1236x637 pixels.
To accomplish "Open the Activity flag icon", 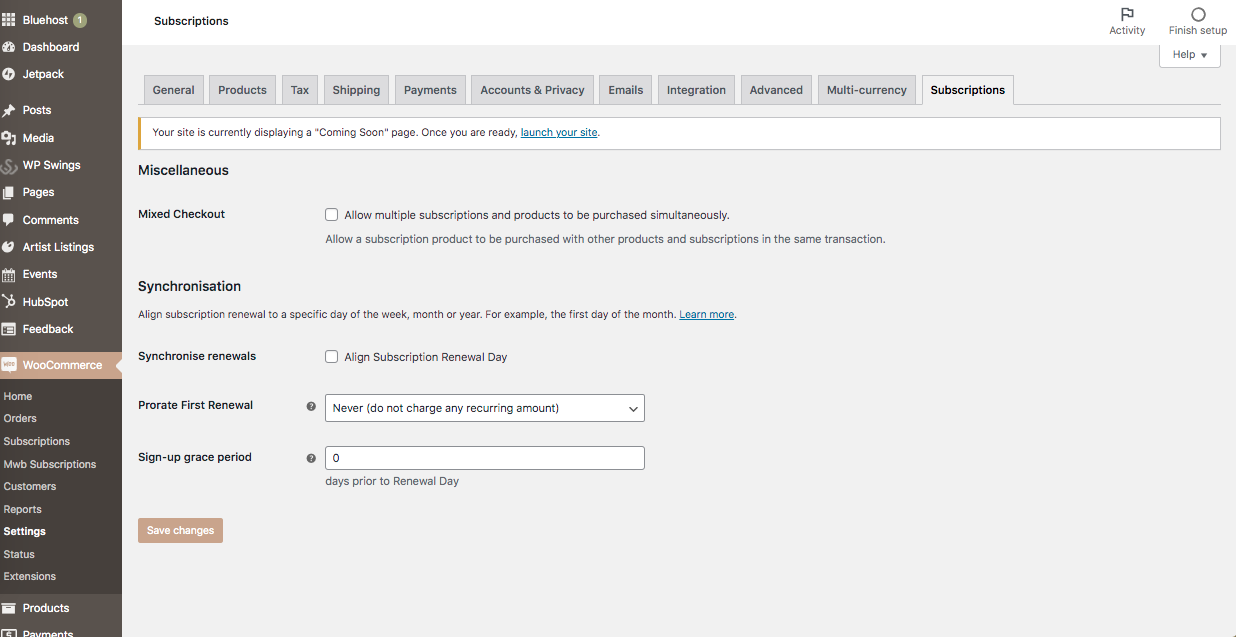I will pos(1127,14).
